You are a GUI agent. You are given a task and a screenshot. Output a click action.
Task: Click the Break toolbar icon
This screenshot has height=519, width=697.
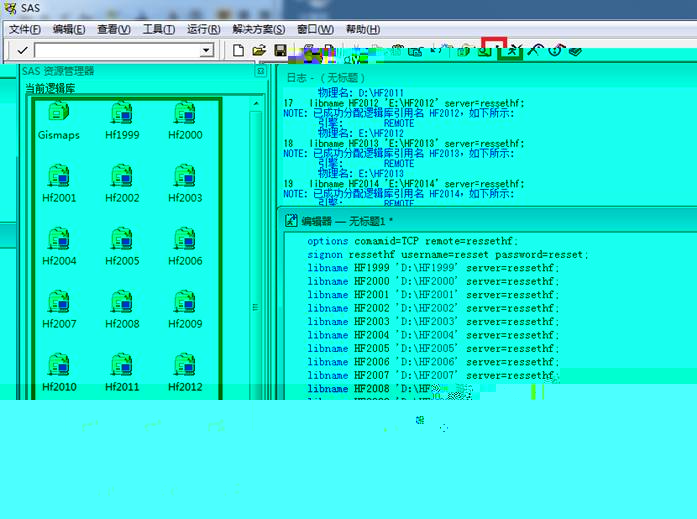click(x=556, y=50)
